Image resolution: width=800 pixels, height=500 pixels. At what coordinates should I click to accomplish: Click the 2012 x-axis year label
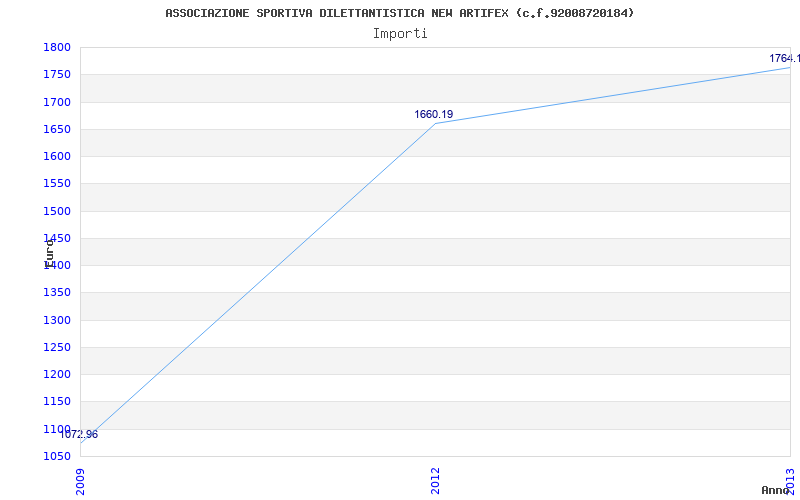click(435, 481)
